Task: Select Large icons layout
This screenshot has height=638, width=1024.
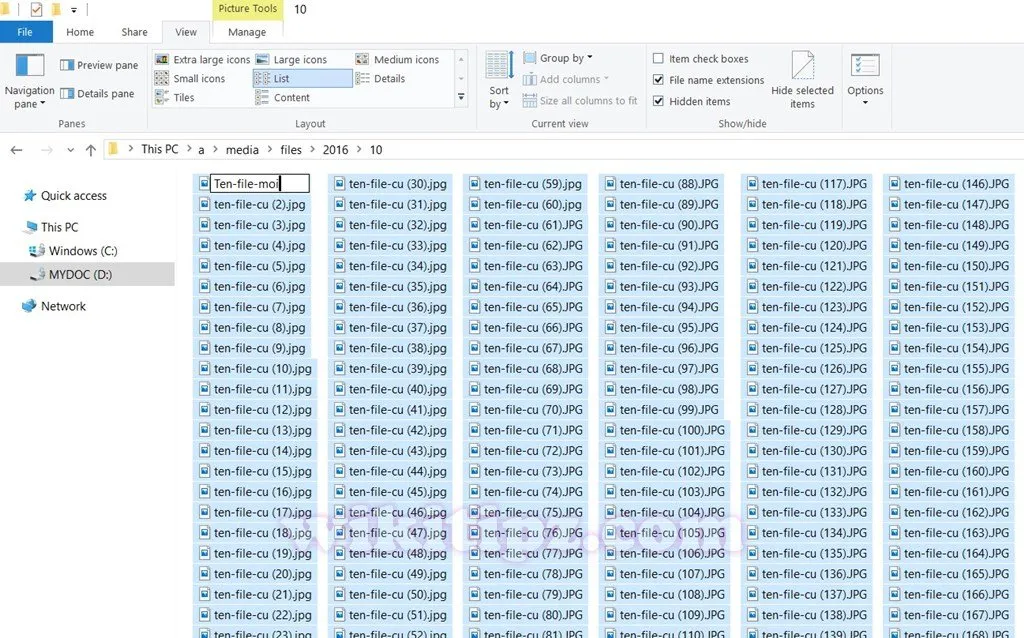Action: coord(291,59)
